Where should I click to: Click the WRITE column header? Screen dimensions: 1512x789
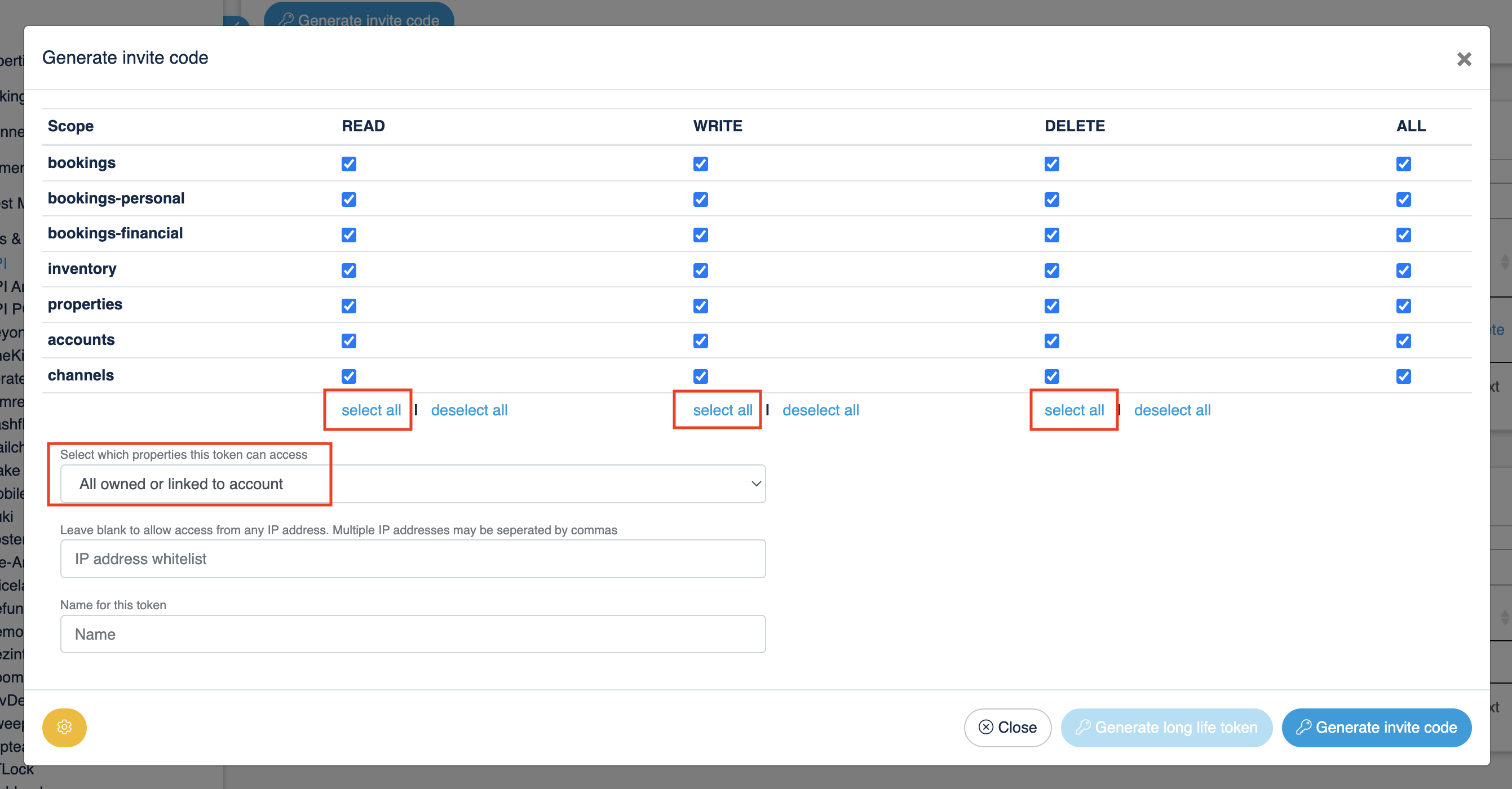pyautogui.click(x=717, y=126)
